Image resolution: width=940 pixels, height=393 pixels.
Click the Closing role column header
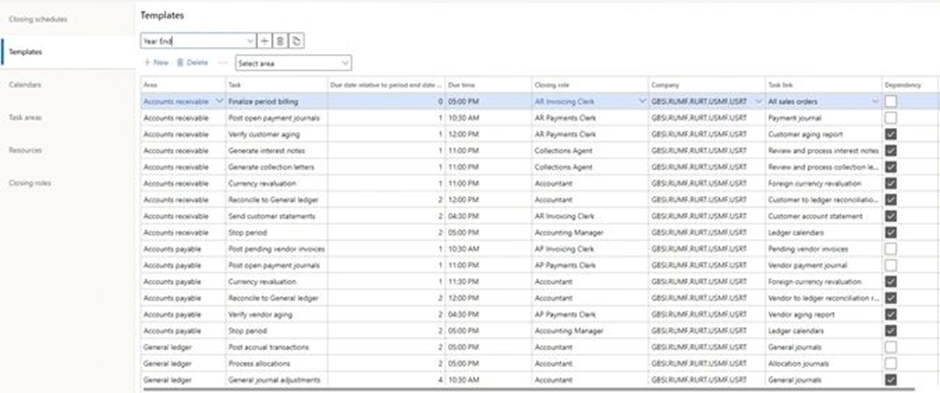click(589, 85)
